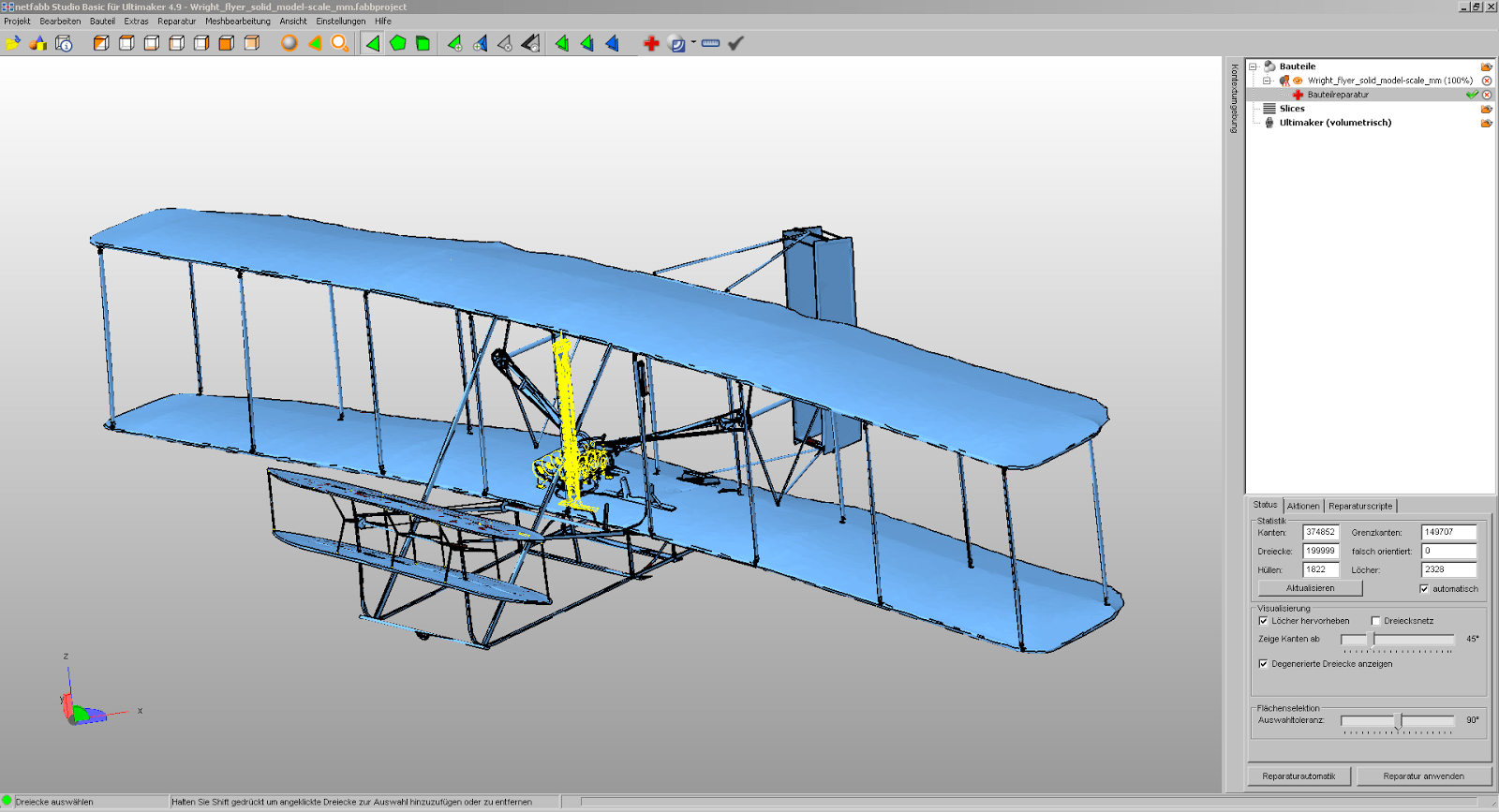The image size is (1499, 812).
Task: Choose the green triangle selection tool
Action: tap(373, 43)
